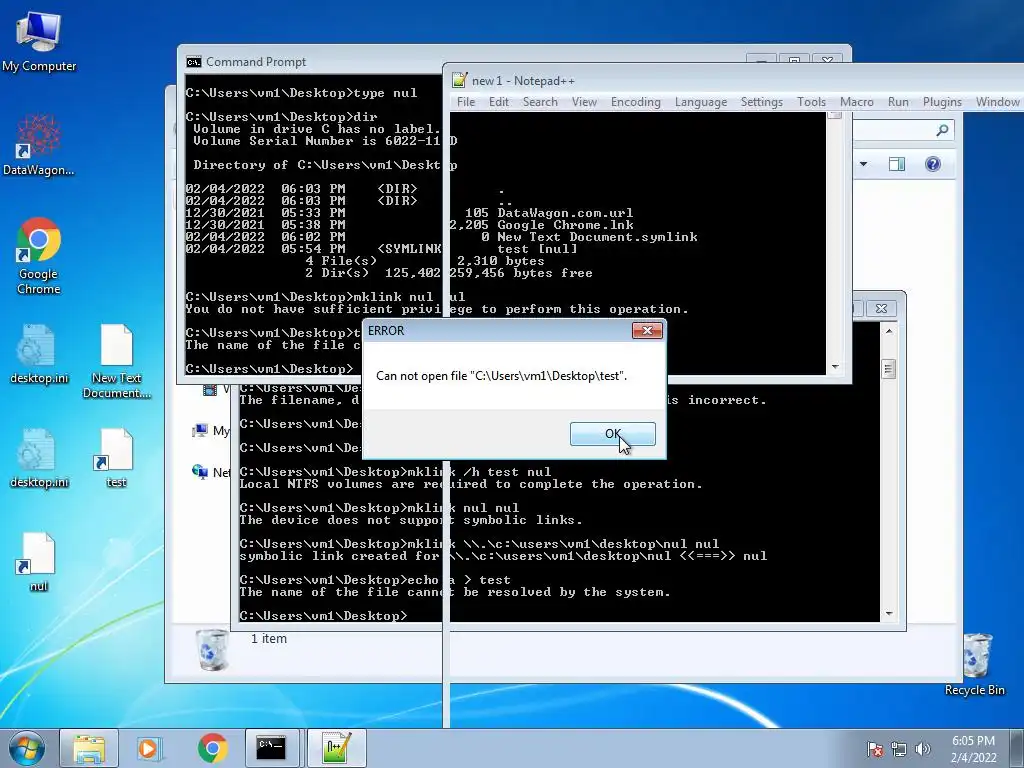Open the clock showing 6:05 PM
Viewport: 1024px width, 768px height.
pos(973,749)
